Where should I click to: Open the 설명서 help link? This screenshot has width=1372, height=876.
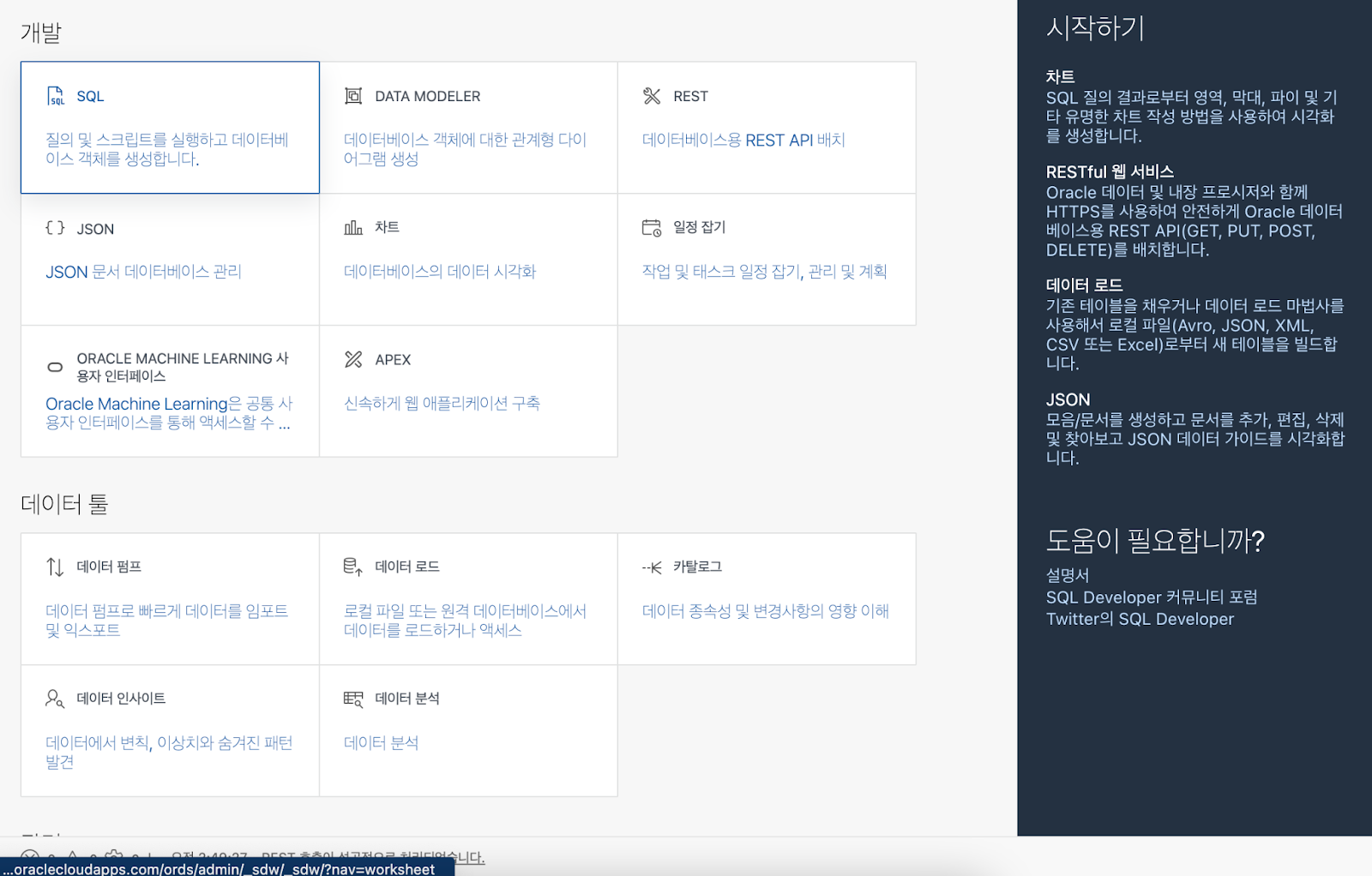(x=1068, y=575)
